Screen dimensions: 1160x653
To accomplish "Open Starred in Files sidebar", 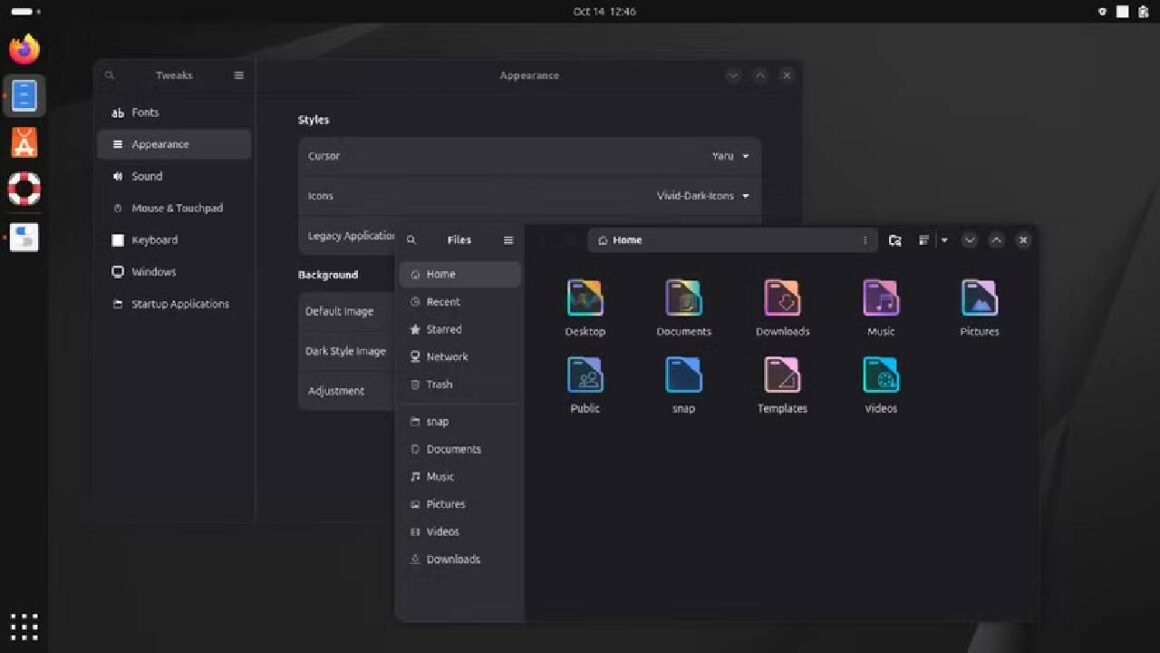I will pos(460,329).
